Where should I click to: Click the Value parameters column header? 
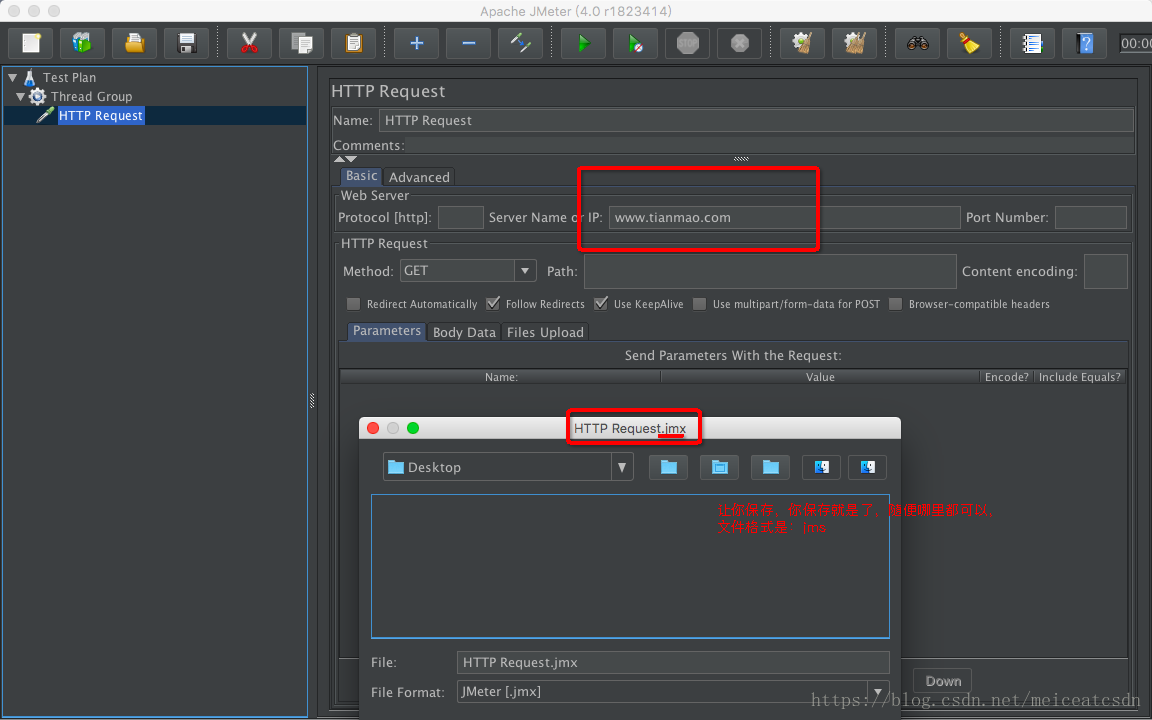pyautogui.click(x=820, y=377)
